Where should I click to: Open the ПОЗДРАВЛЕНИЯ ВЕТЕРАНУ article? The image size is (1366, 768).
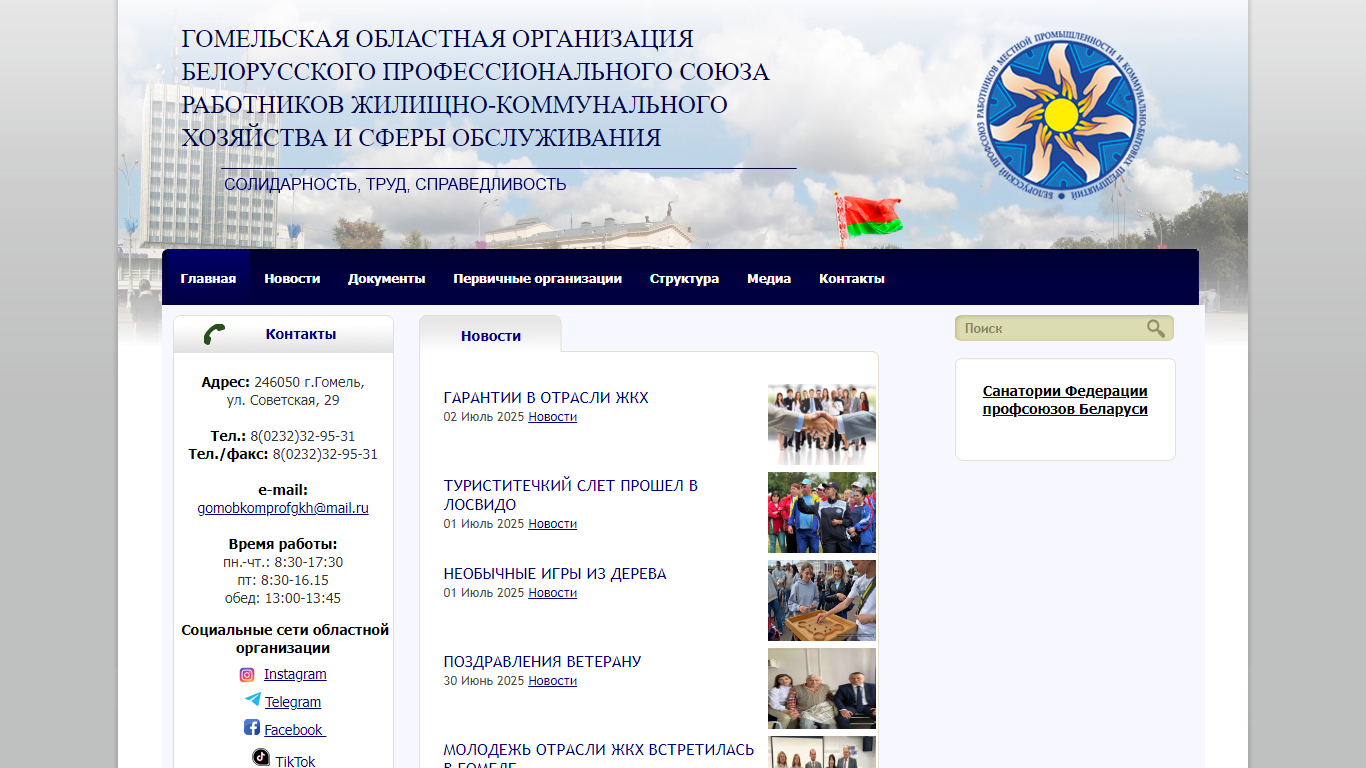[x=543, y=662]
